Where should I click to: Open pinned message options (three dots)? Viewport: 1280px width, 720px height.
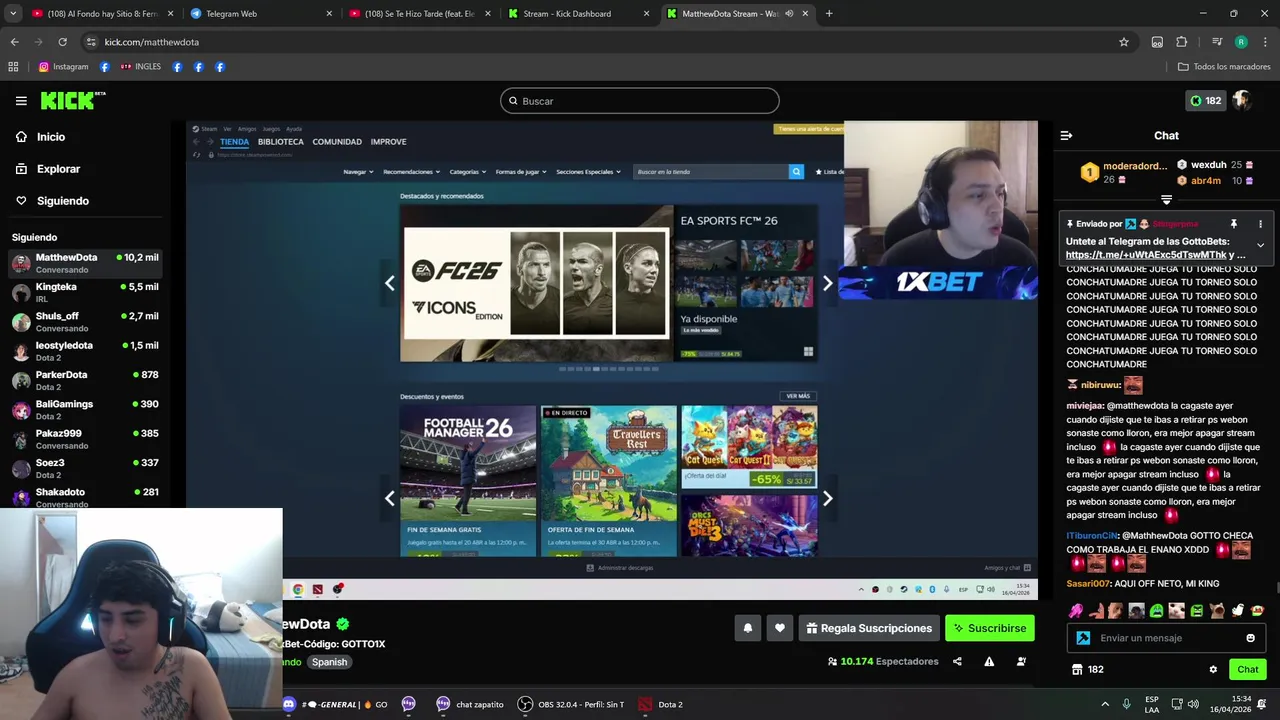pos(1260,224)
